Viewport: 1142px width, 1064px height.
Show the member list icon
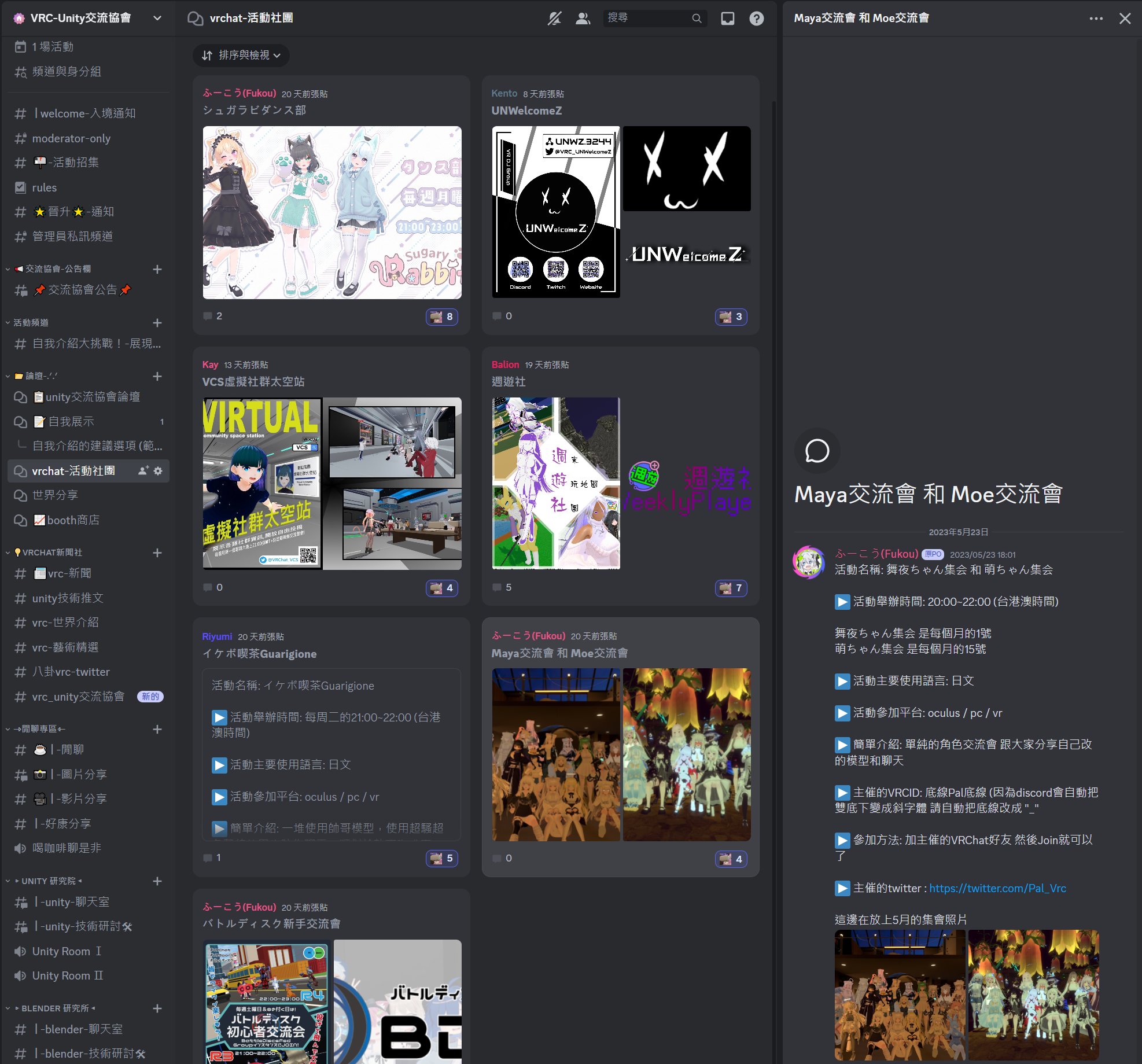coord(583,18)
